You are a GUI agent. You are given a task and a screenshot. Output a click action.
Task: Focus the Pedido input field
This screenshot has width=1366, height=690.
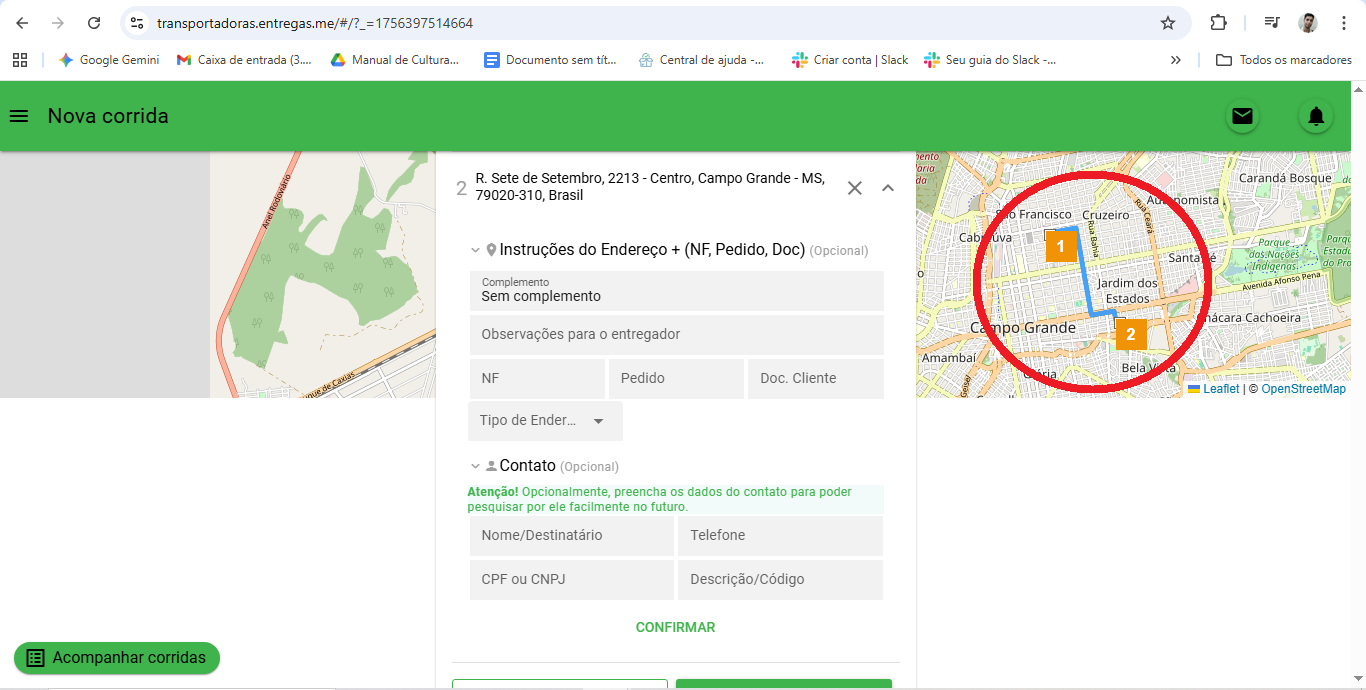pyautogui.click(x=676, y=379)
